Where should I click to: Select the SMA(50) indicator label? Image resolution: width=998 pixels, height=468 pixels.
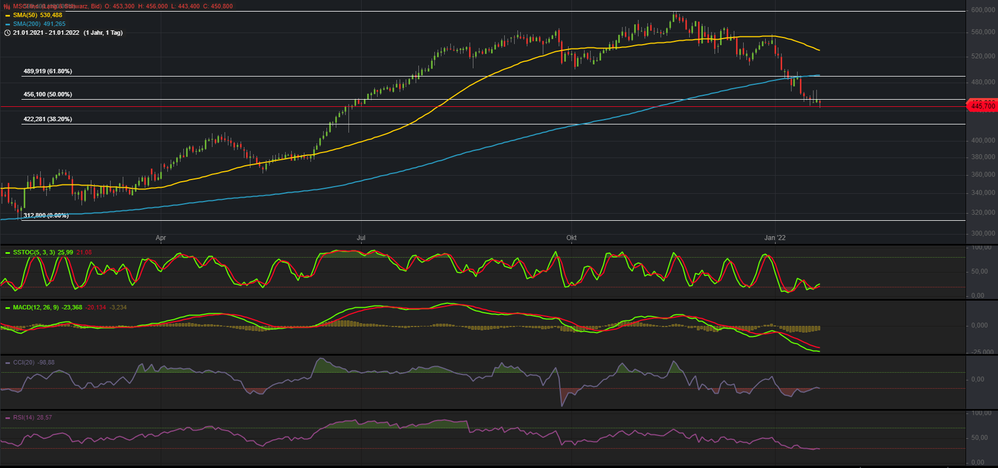tap(24, 16)
